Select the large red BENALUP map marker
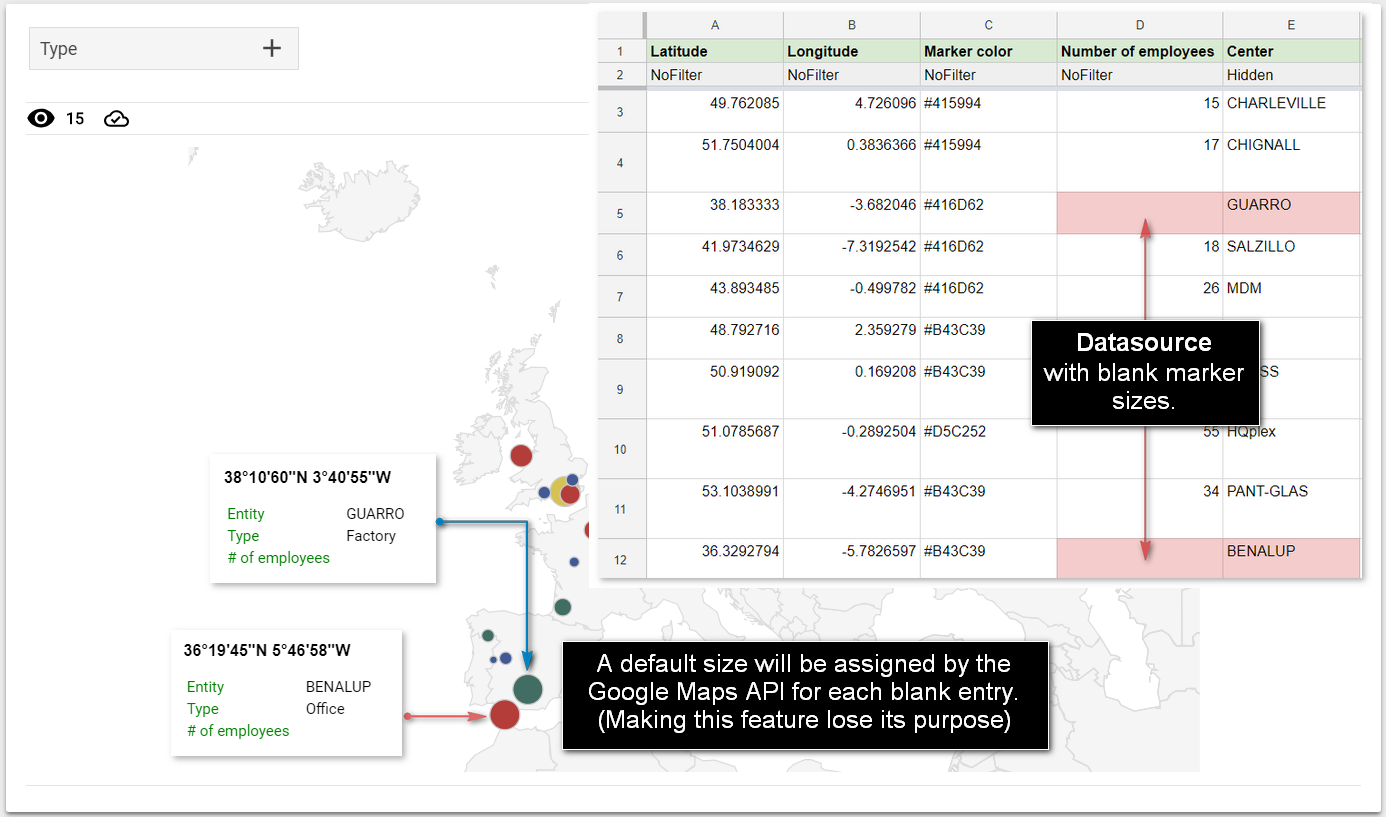Screen dimensions: 1386x817 point(505,715)
